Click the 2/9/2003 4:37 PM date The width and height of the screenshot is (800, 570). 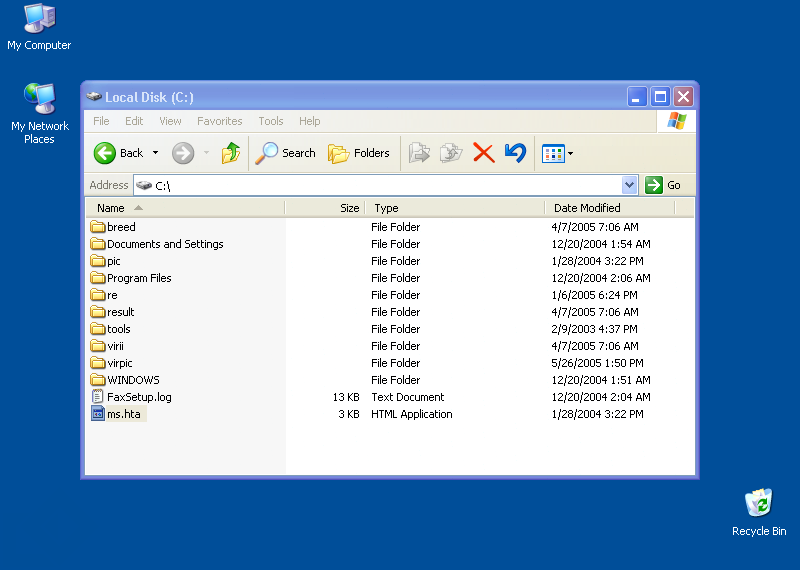coord(594,329)
